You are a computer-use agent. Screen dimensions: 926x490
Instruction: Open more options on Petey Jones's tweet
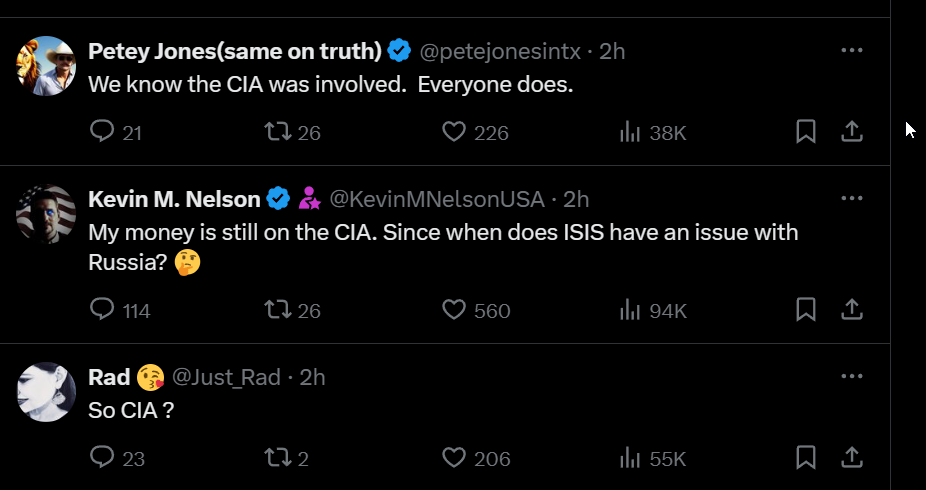pos(851,50)
